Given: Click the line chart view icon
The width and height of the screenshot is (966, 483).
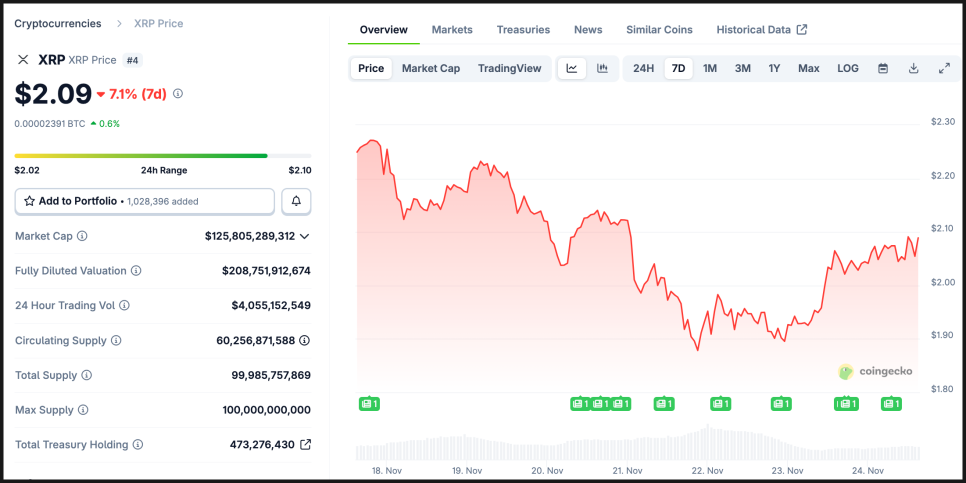Looking at the screenshot, I should tap(571, 68).
